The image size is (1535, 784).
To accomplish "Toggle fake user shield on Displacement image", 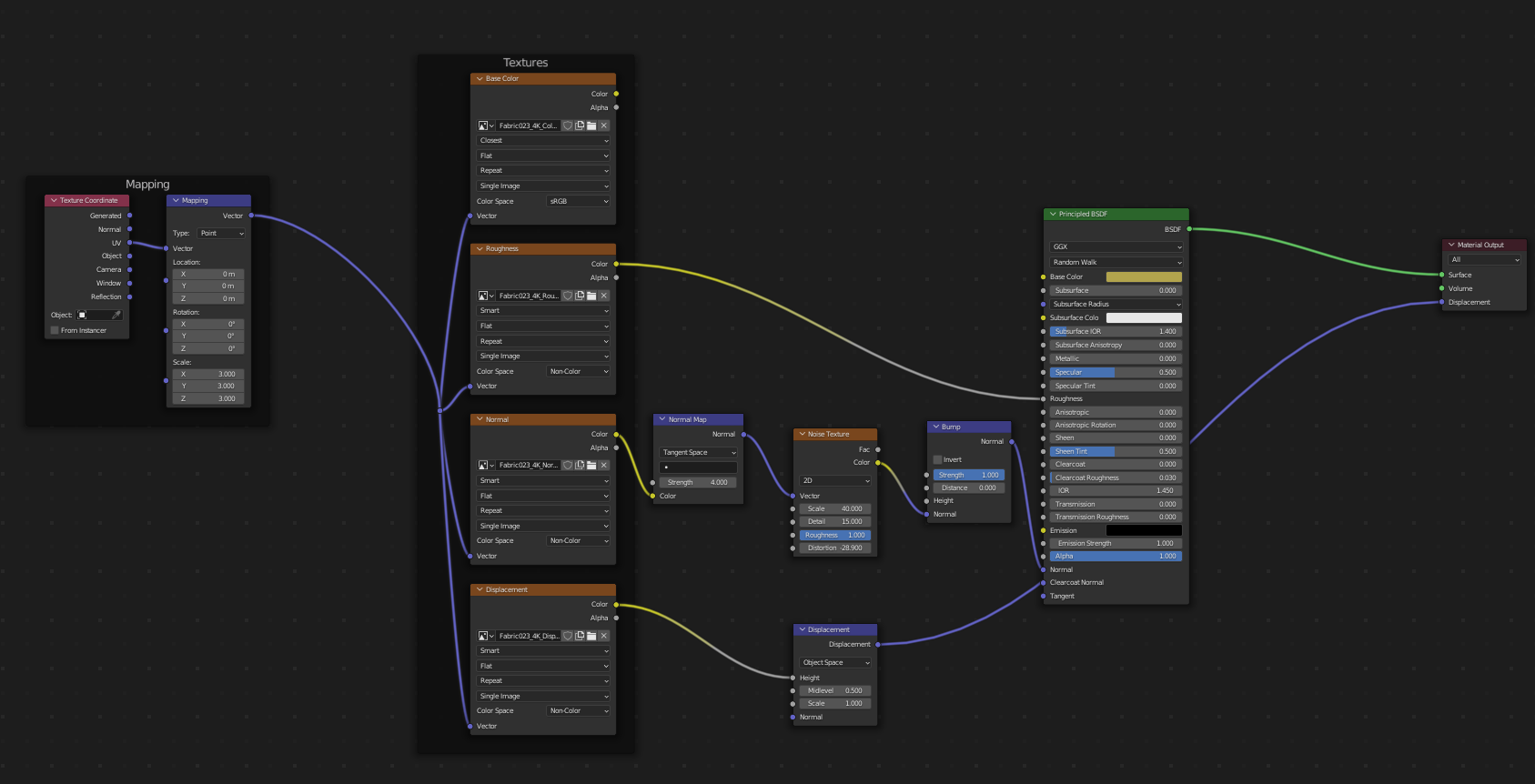I will coord(568,636).
